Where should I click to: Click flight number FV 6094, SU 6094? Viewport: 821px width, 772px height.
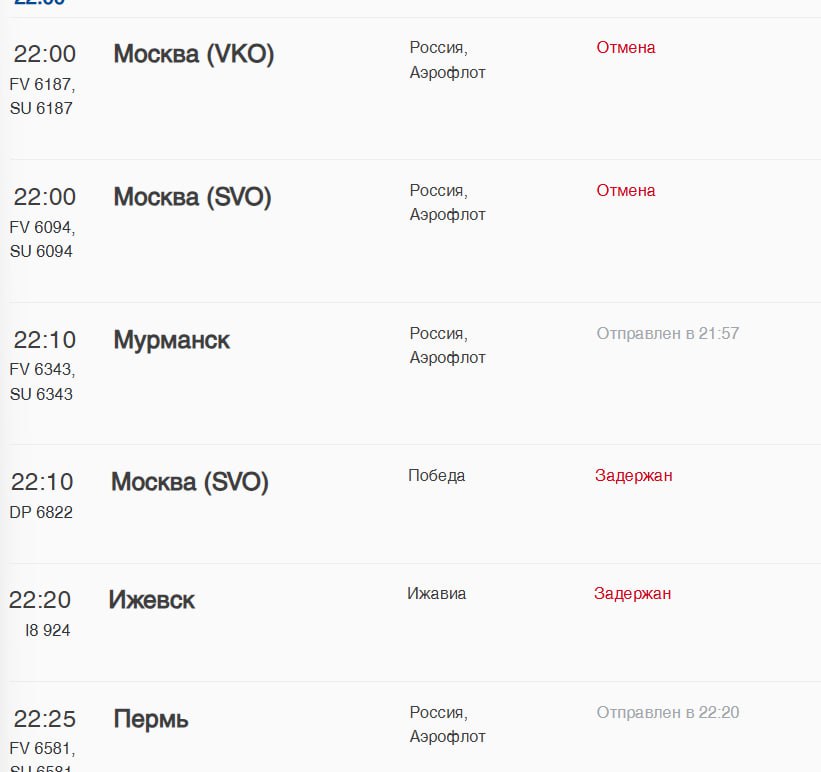click(42, 239)
